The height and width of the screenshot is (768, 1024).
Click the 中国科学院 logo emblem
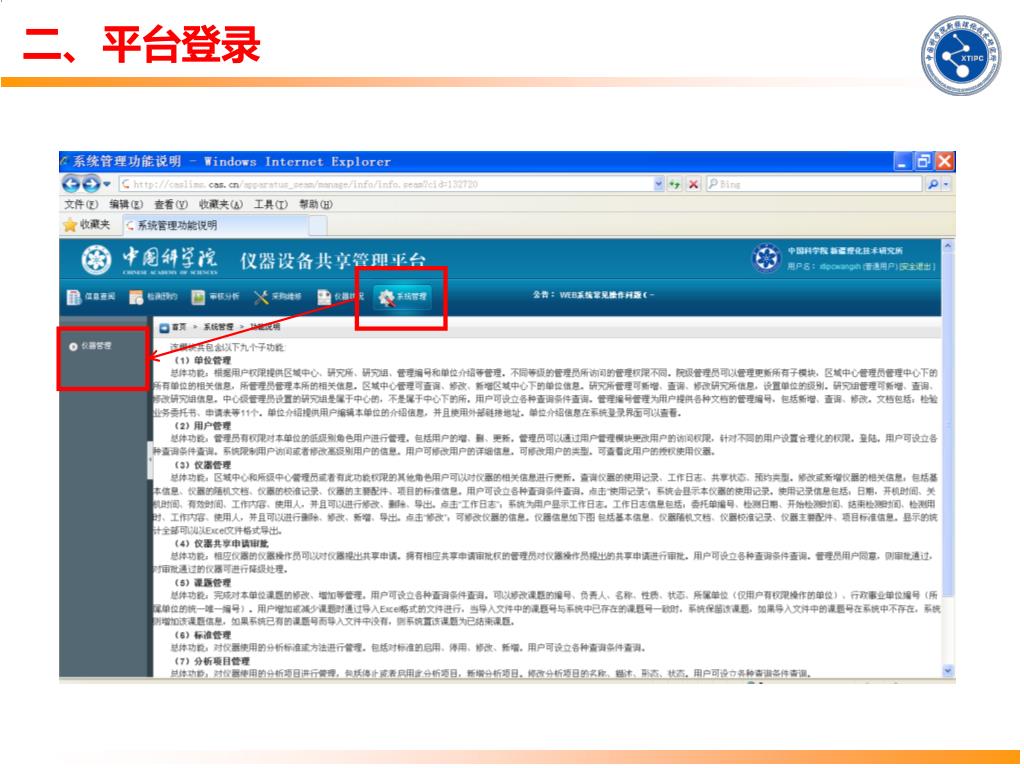pyautogui.click(x=96, y=259)
